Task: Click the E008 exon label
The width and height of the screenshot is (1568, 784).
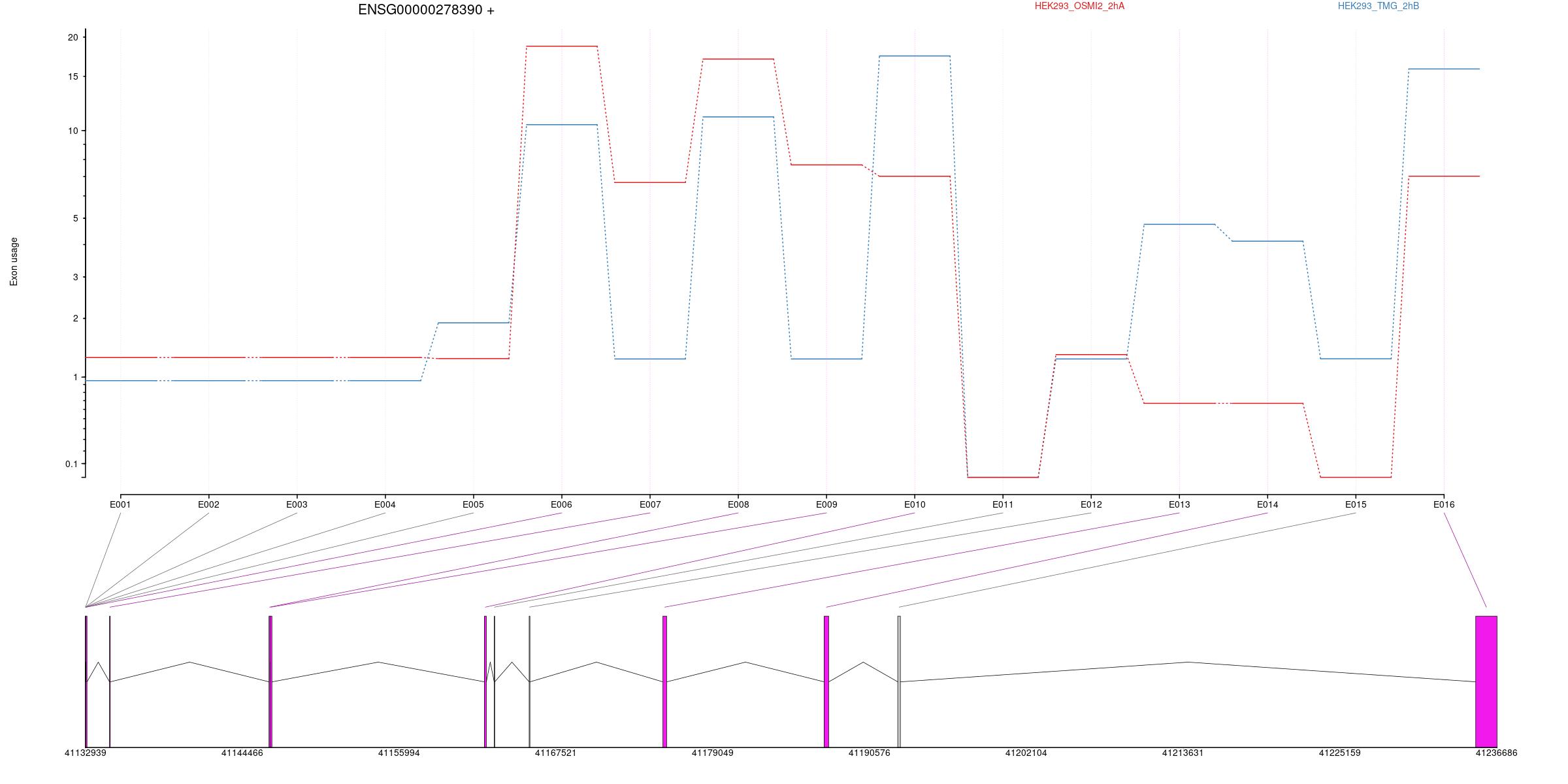Action: (x=738, y=504)
